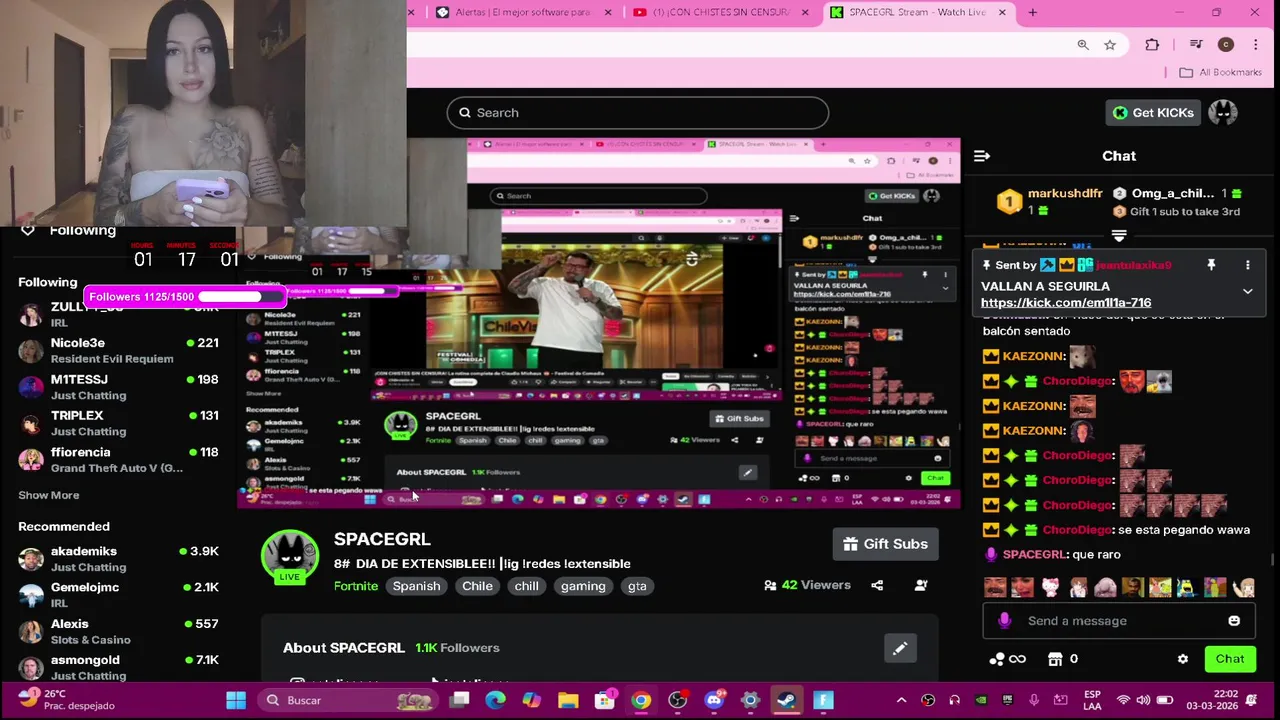Open M1TESSJ's channel in Following
Viewport: 1280px width, 720px height.
[120, 387]
